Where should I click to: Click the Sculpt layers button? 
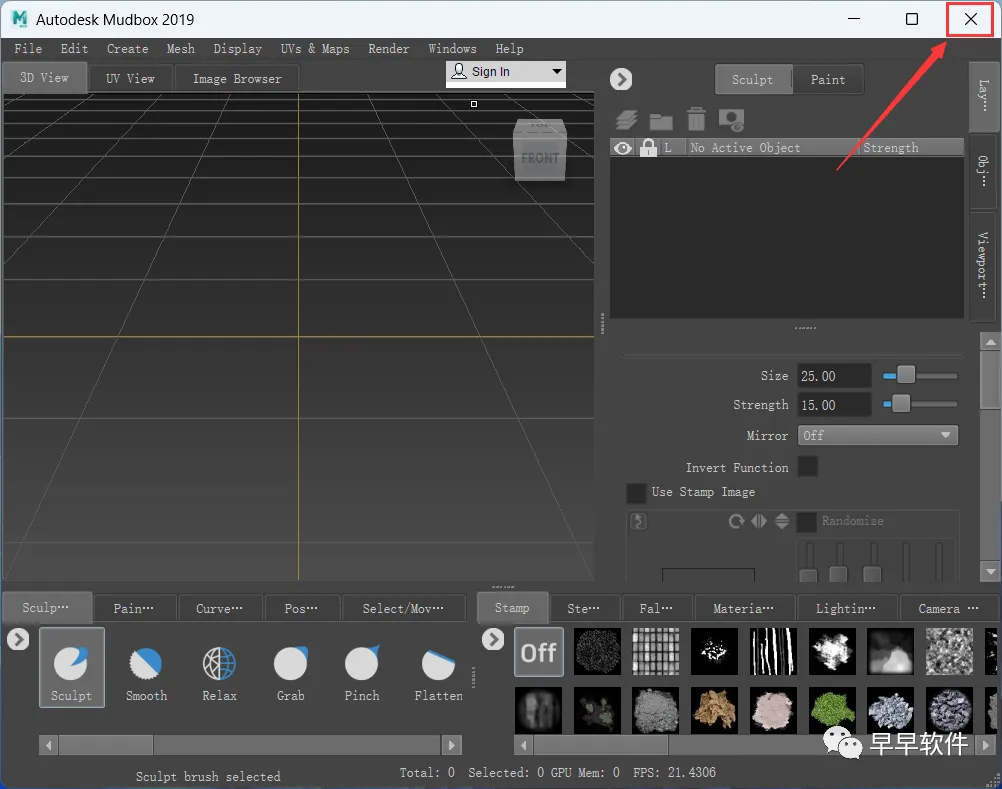tap(753, 80)
